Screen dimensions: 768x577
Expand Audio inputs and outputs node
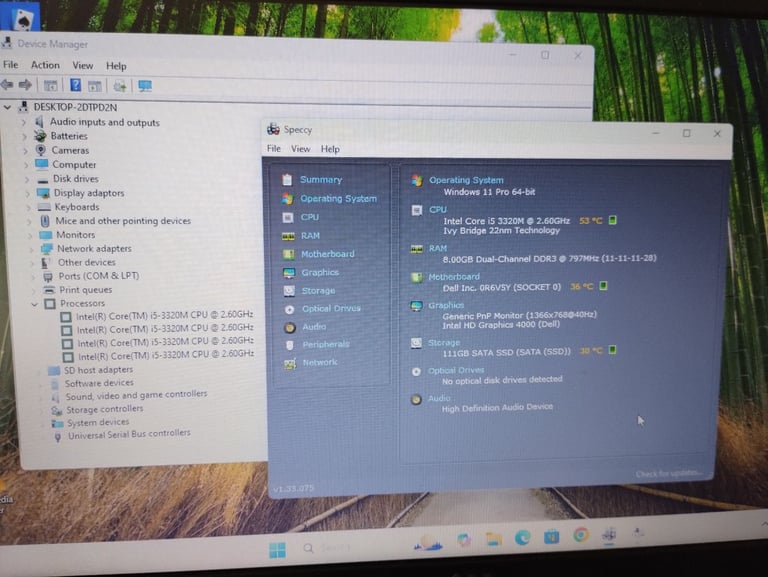point(24,122)
